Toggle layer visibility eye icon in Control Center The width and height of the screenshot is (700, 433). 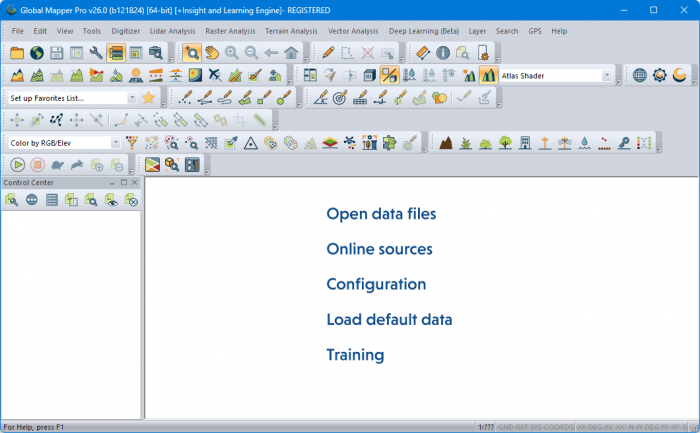110,200
